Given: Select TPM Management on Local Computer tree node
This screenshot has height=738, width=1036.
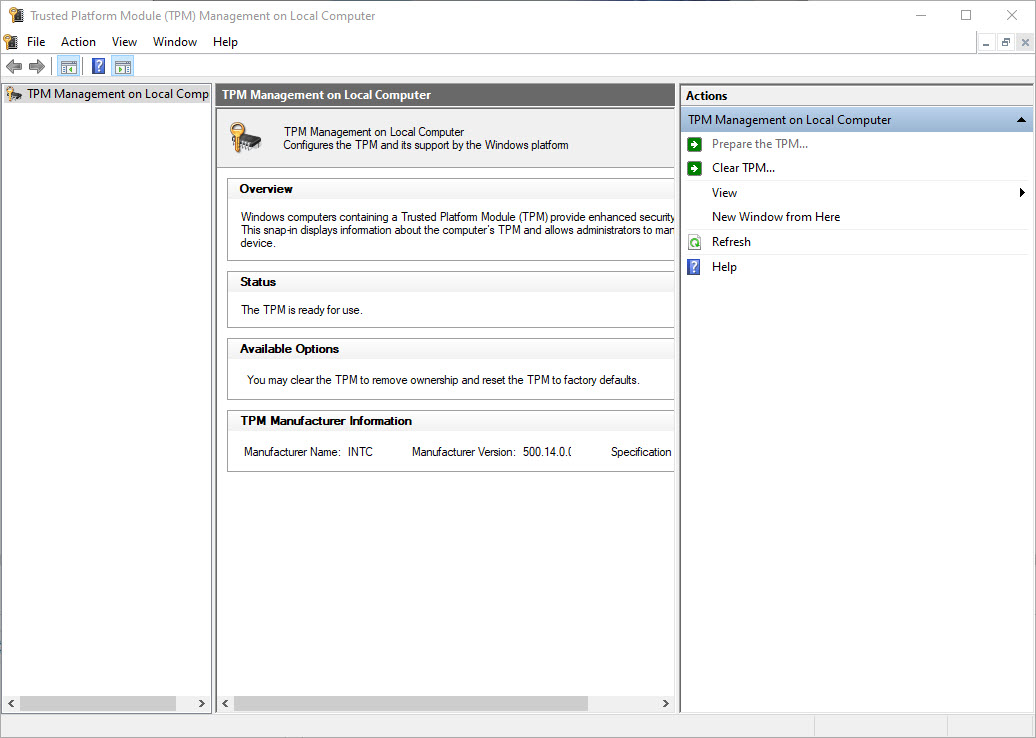Looking at the screenshot, I should (x=118, y=94).
